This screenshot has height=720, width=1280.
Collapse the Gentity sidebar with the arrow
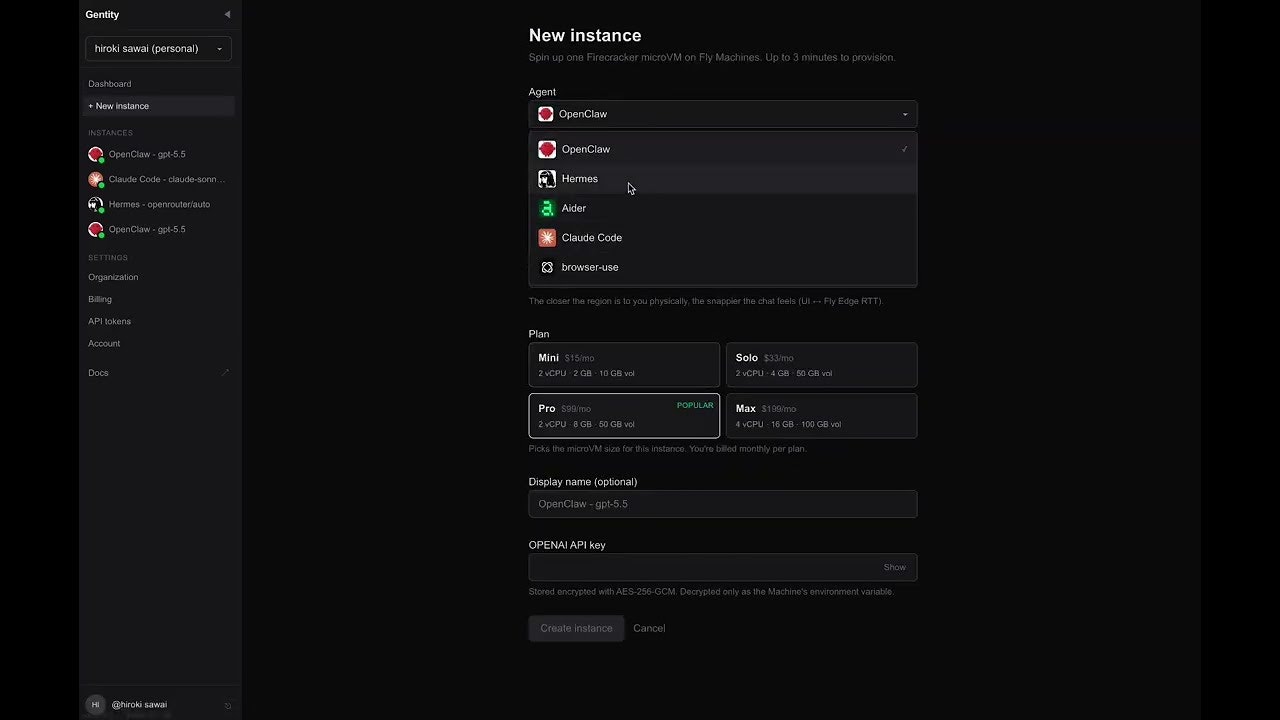227,15
